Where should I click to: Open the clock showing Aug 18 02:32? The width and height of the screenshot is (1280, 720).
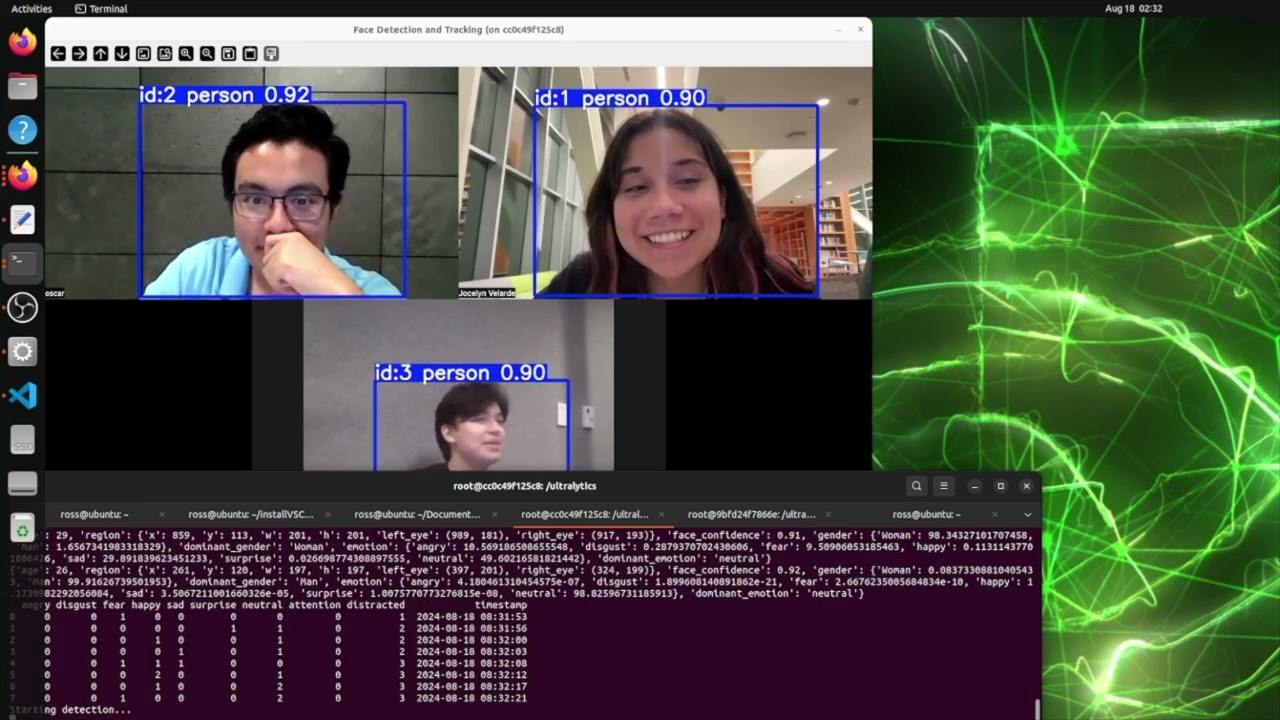pos(1133,8)
